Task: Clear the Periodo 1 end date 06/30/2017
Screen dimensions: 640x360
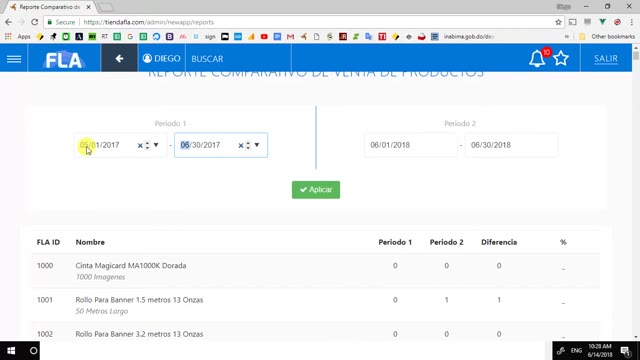Action: [x=241, y=145]
